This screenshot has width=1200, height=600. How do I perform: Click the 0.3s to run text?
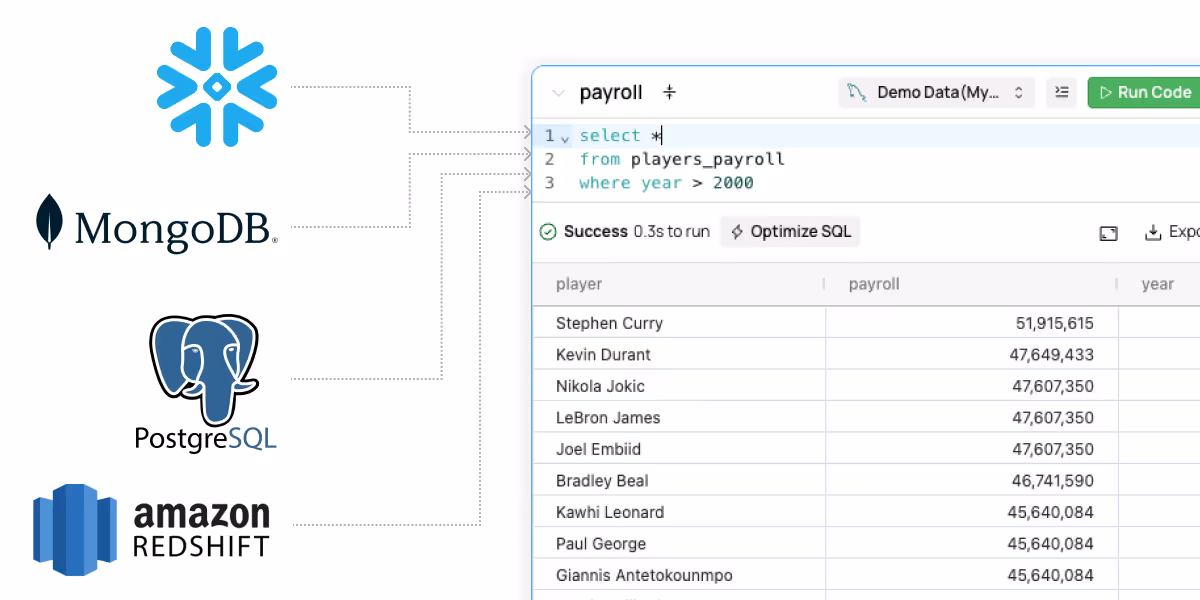click(671, 232)
